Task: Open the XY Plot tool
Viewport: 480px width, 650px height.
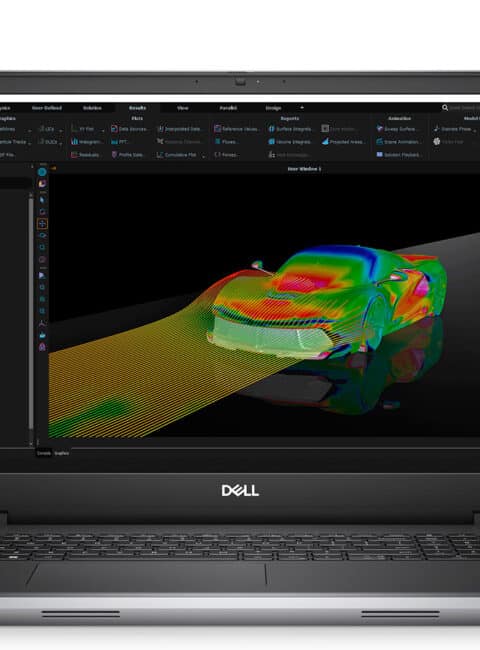Action: [82, 129]
